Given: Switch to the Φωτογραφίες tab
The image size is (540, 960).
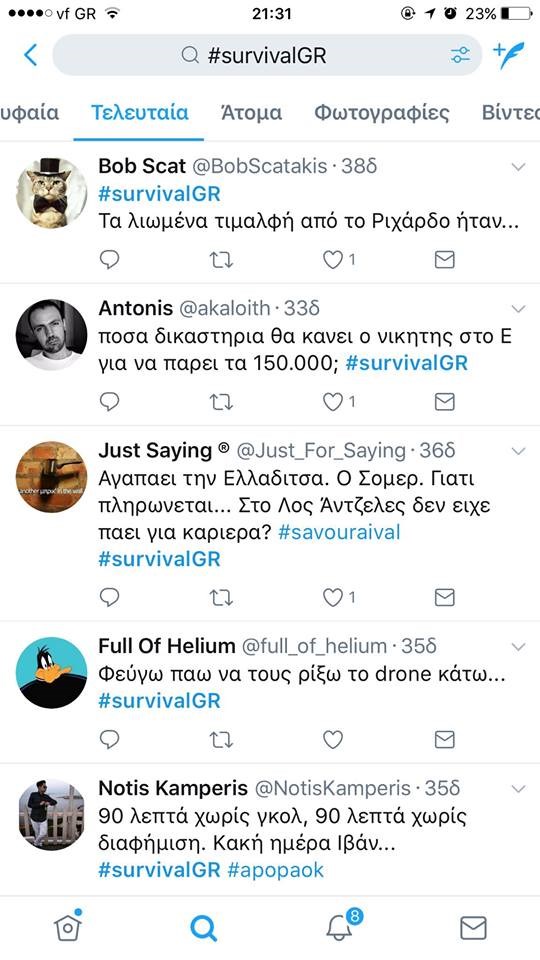Looking at the screenshot, I should 381,113.
